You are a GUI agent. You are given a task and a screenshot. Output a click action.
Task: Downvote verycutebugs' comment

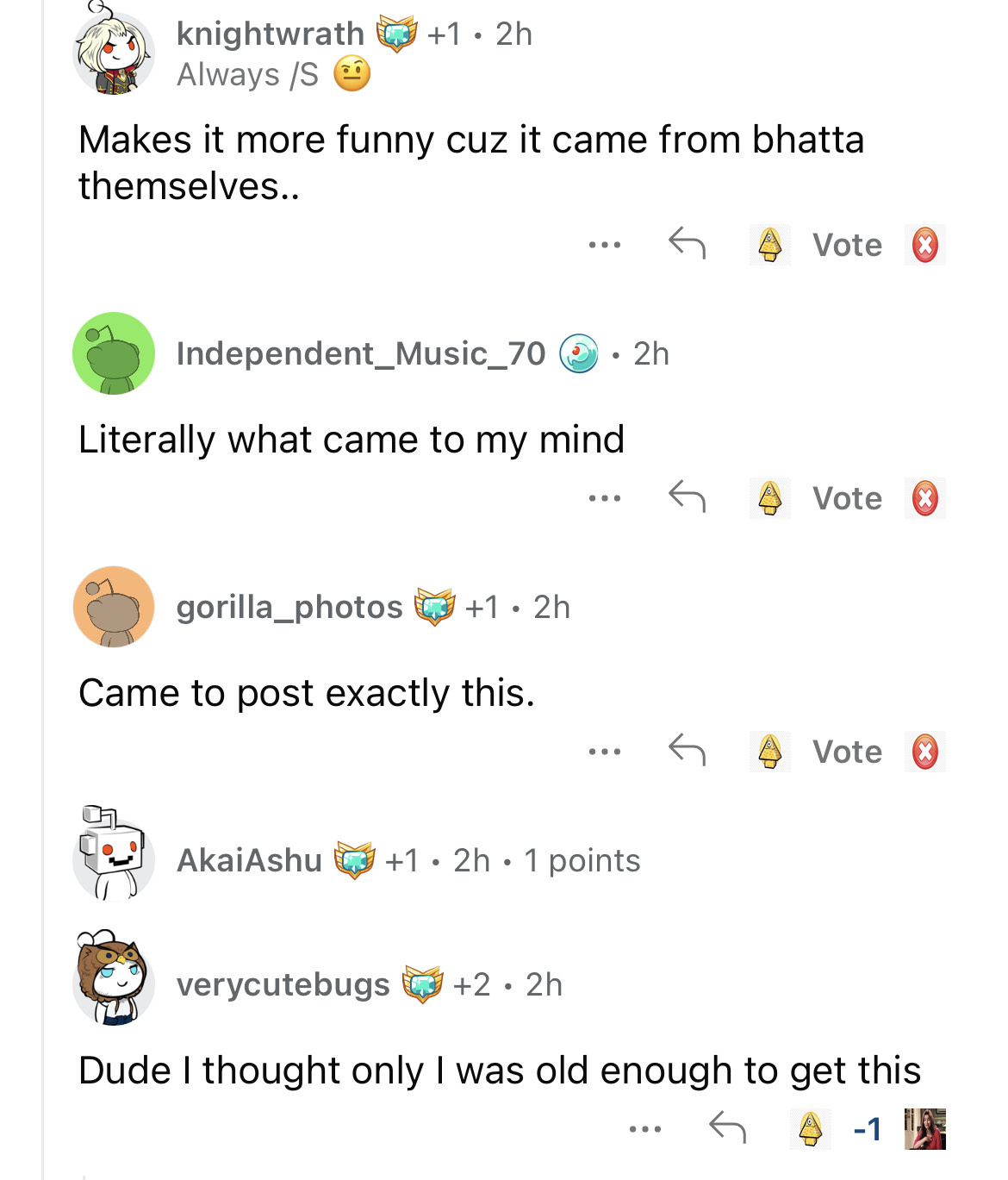(924, 1128)
